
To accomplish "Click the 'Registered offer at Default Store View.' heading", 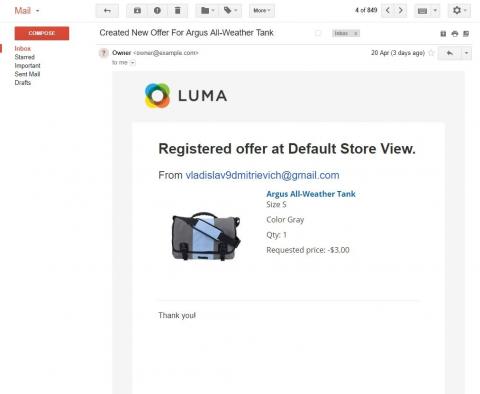I will tap(287, 149).
